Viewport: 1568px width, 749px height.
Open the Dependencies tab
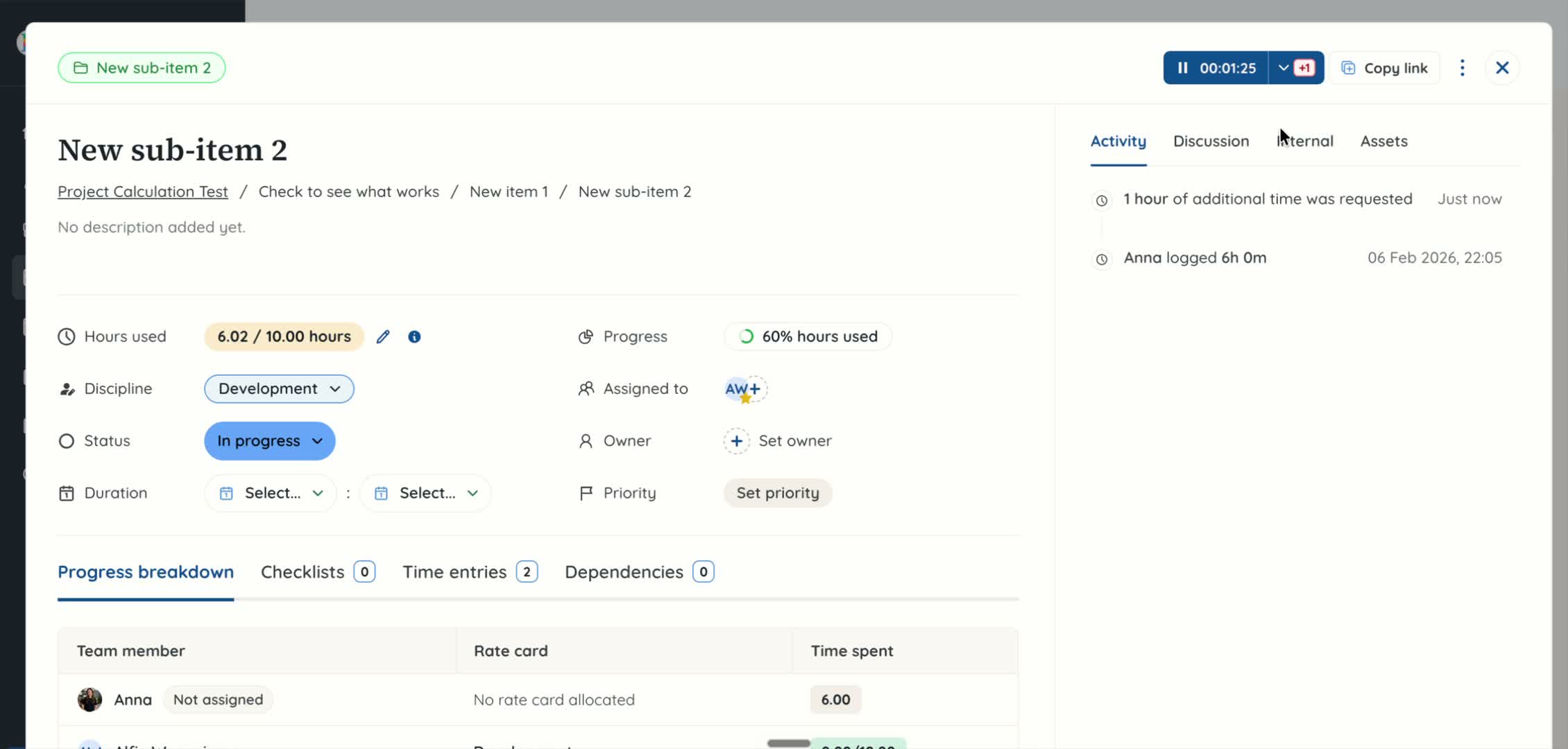click(x=639, y=572)
